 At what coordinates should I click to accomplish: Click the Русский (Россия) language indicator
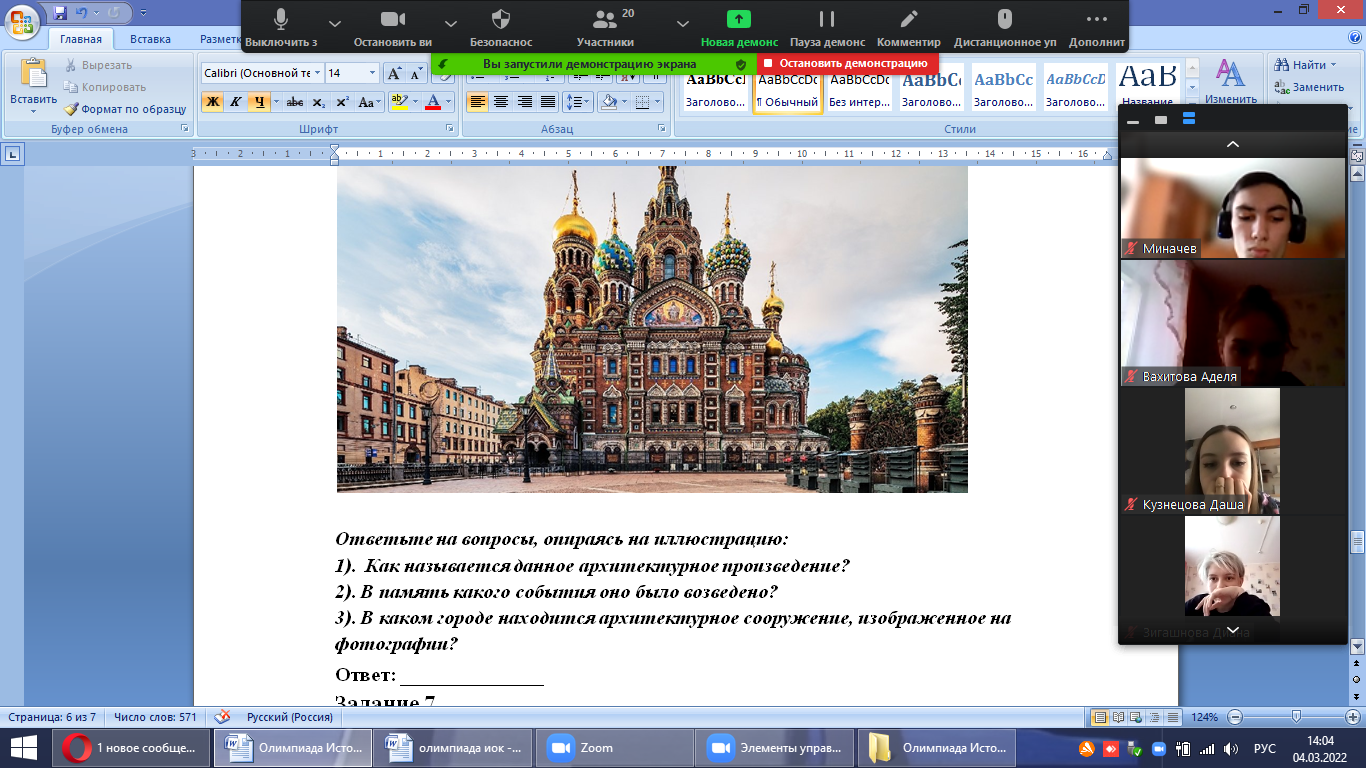(291, 717)
